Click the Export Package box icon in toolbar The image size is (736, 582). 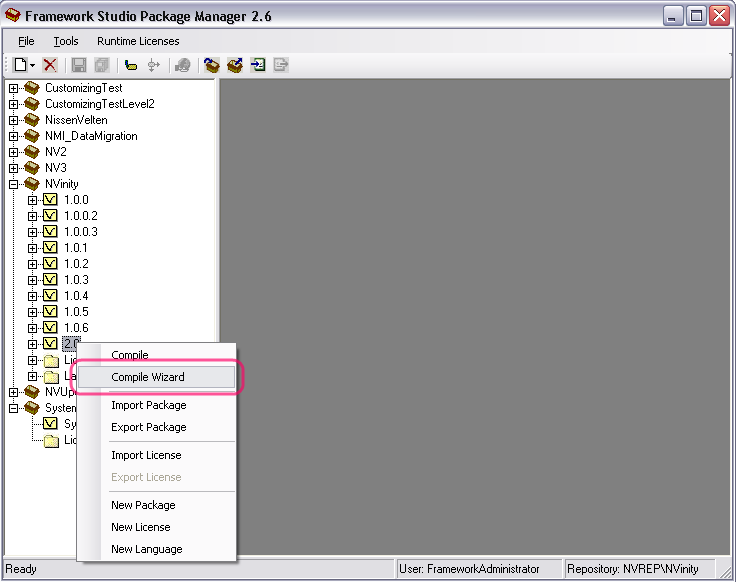(235, 65)
